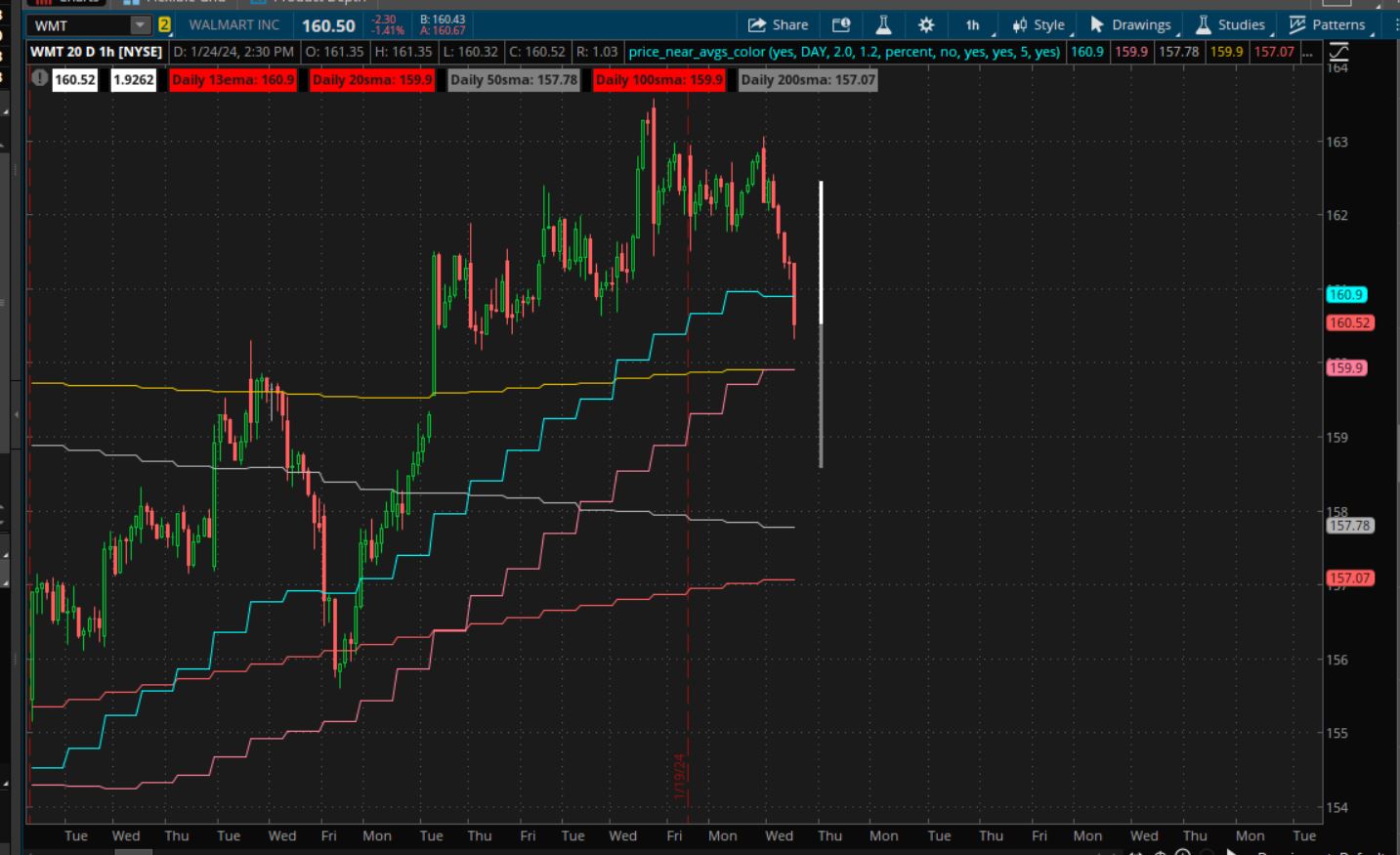Expand the WMT symbol dropdown arrow

[140, 24]
